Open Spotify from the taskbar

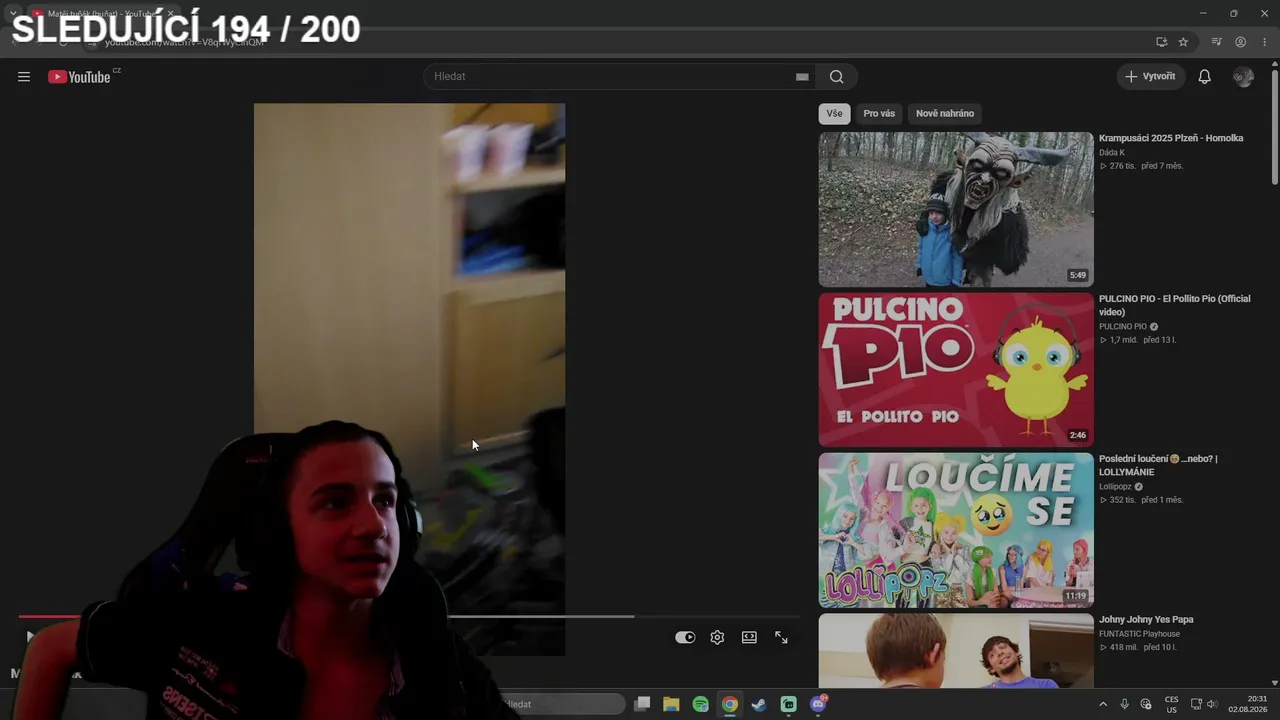700,704
